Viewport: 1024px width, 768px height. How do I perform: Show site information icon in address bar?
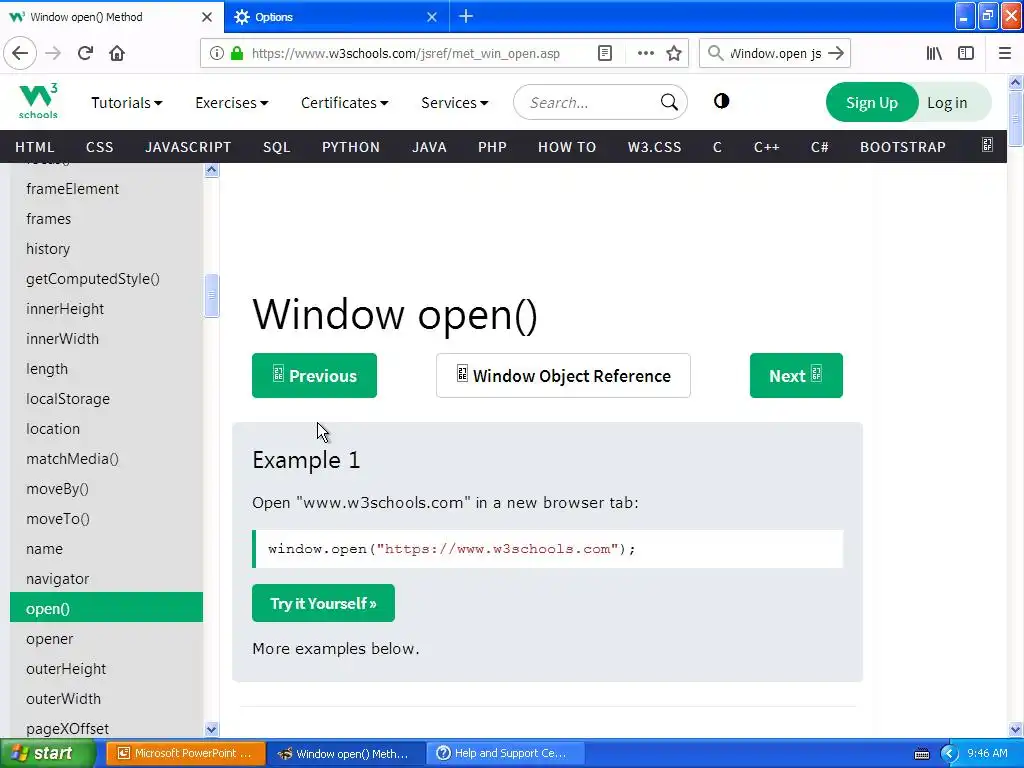coord(216,54)
